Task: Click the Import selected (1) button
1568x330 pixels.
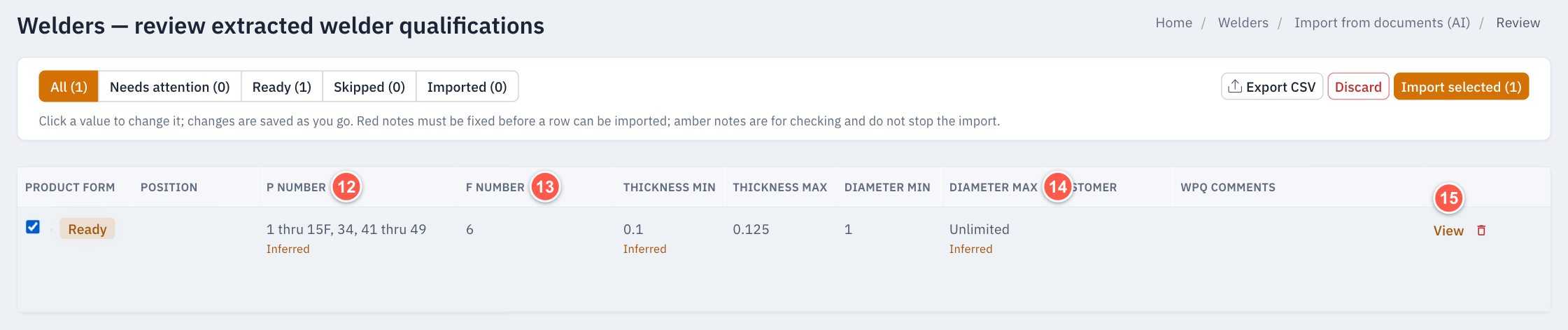Action: tap(1461, 87)
